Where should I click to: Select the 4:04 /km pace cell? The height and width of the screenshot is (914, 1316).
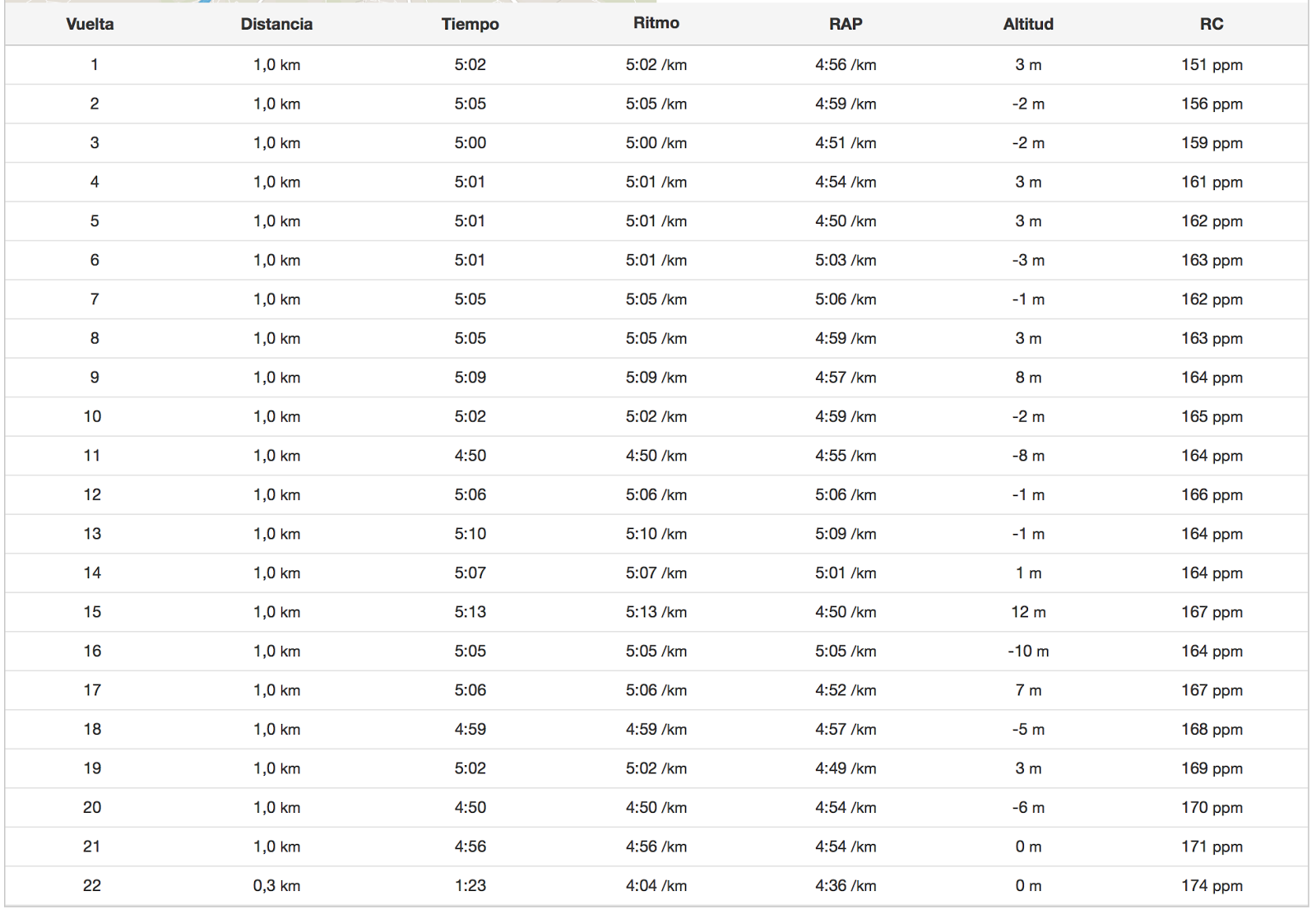656,886
